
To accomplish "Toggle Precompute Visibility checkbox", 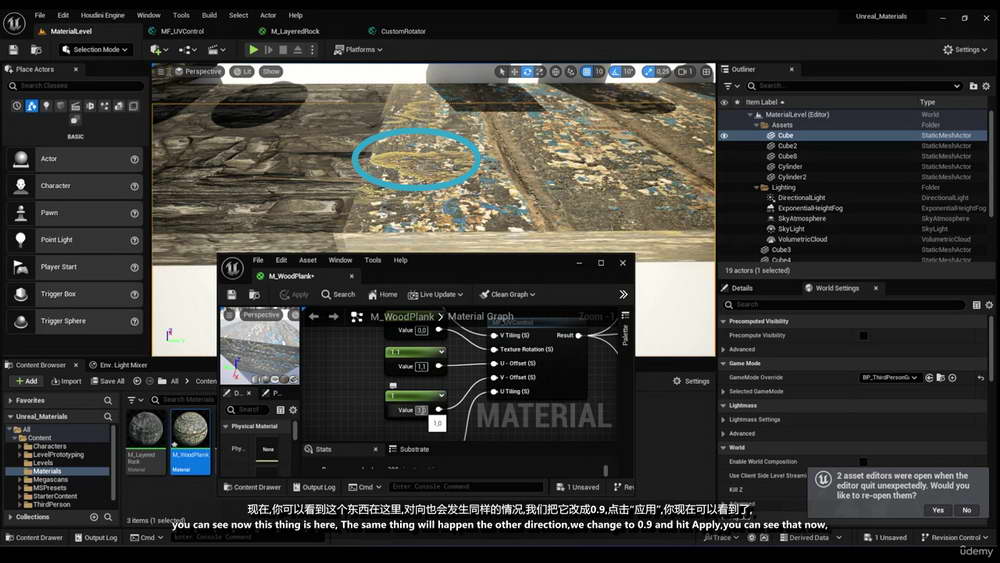I will click(863, 335).
